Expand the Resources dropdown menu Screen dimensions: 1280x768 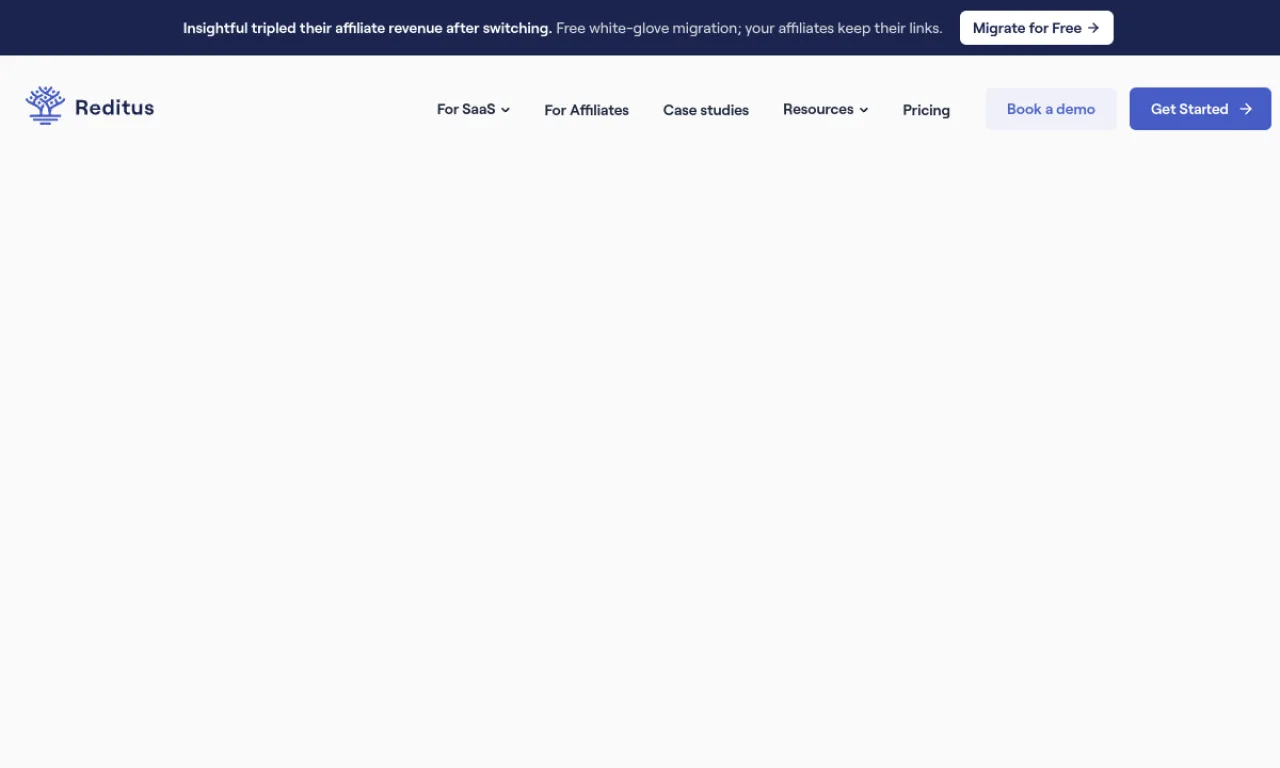[x=825, y=109]
